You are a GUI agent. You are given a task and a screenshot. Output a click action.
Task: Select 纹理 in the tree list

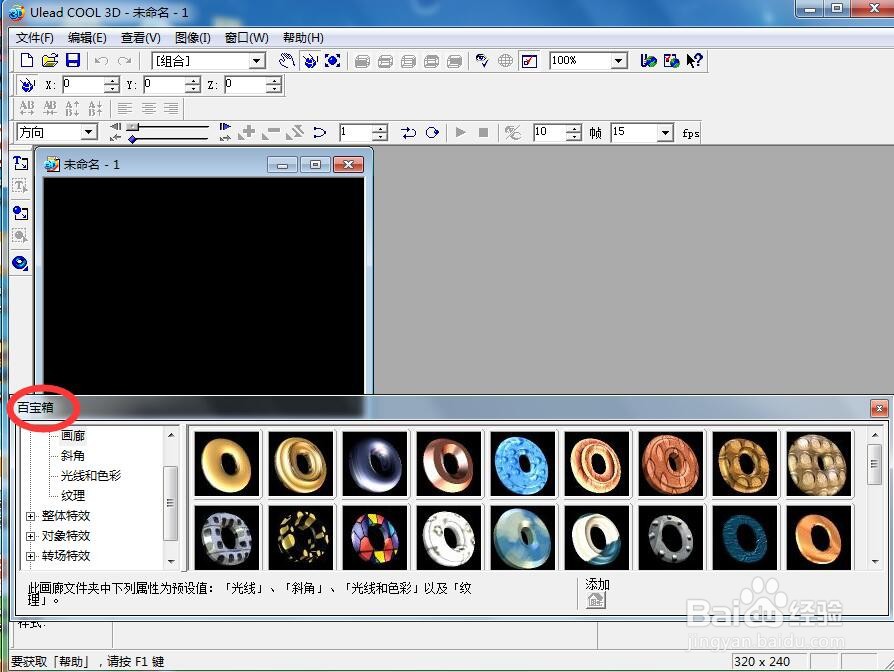click(72, 495)
